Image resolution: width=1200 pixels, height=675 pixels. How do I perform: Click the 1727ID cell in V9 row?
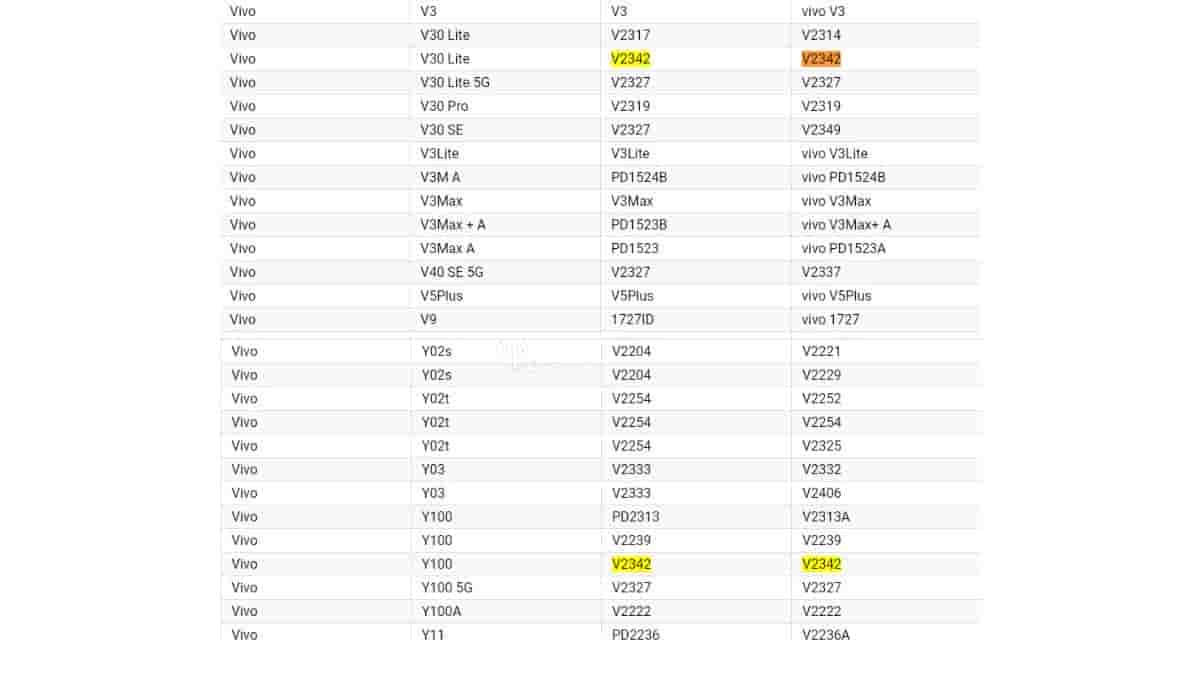(x=632, y=320)
